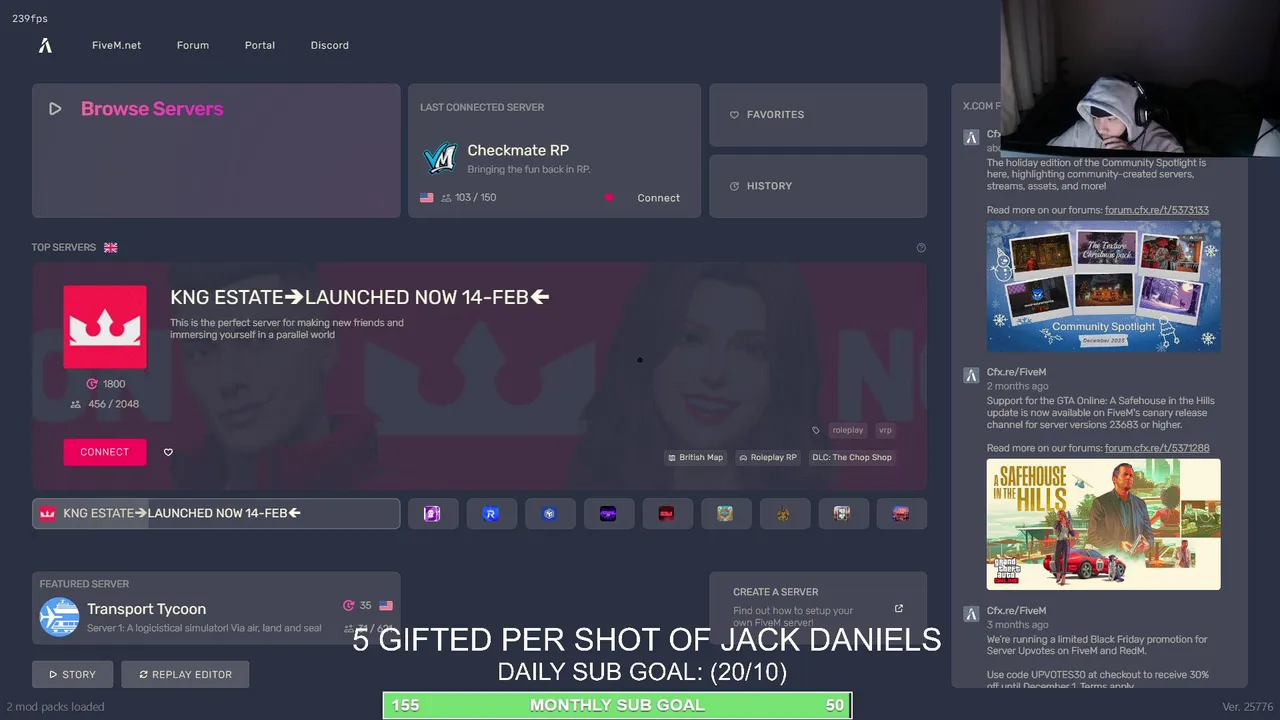Open forum link forum.cfx.re/t/5373133
The width and height of the screenshot is (1280, 720).
[1157, 210]
